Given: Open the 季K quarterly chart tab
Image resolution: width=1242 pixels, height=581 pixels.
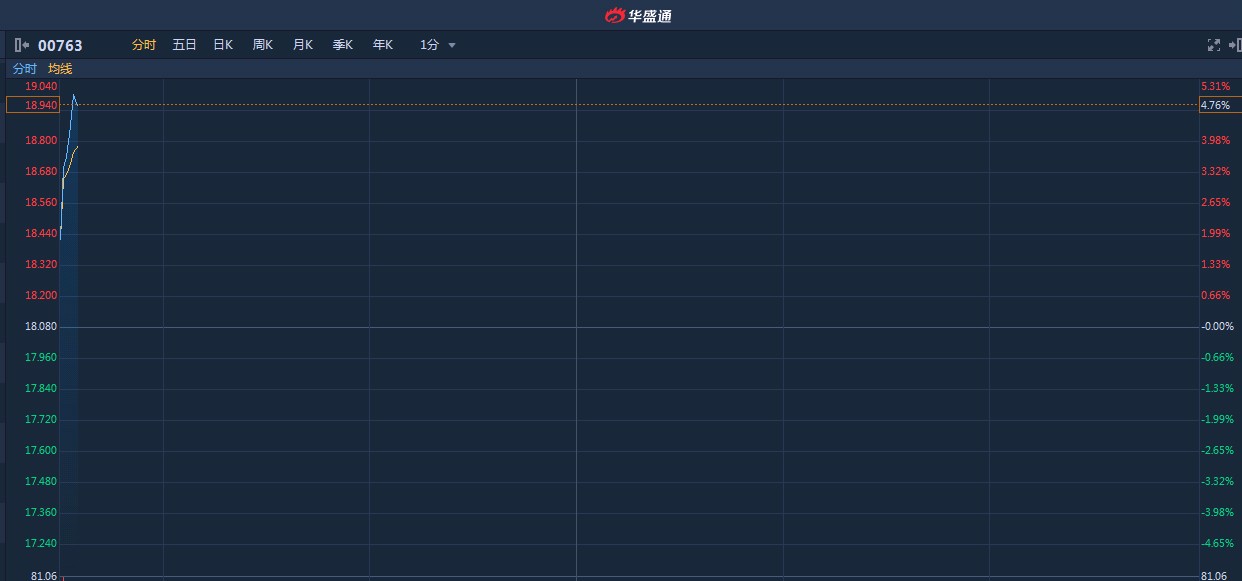Looking at the screenshot, I should tap(343, 45).
